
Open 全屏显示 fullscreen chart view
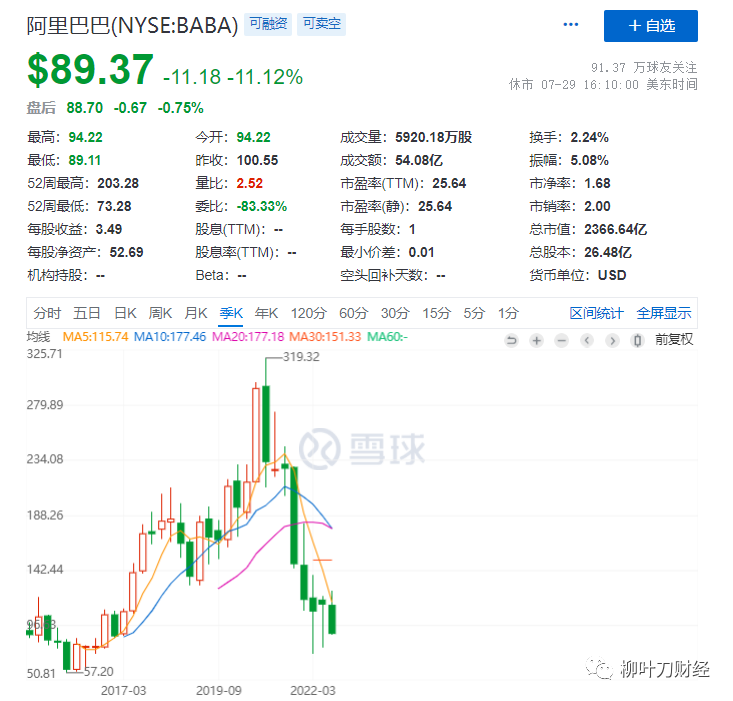(664, 313)
